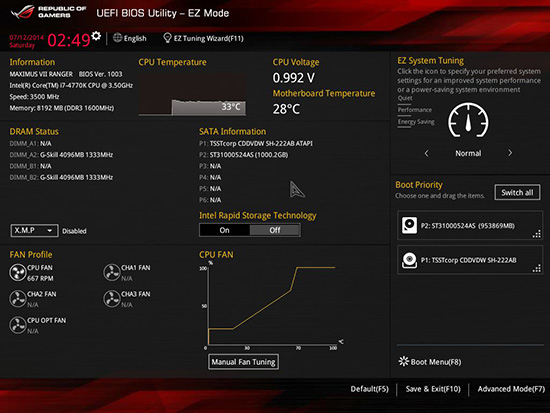Select English language option
Image resolution: width=550 pixels, height=413 pixels.
tap(135, 38)
